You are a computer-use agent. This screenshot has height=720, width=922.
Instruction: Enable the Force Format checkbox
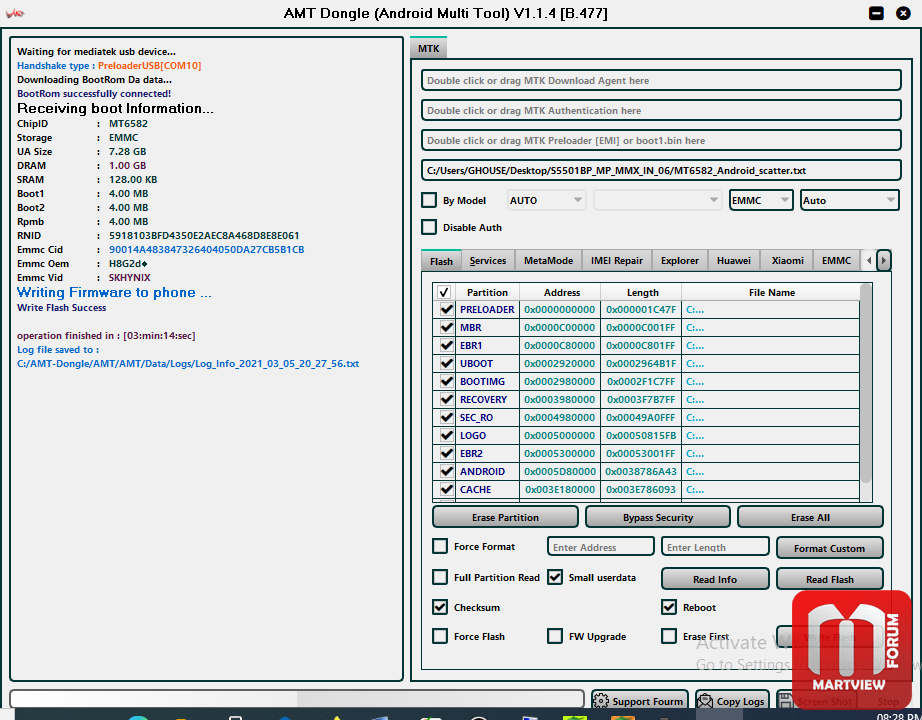[440, 546]
